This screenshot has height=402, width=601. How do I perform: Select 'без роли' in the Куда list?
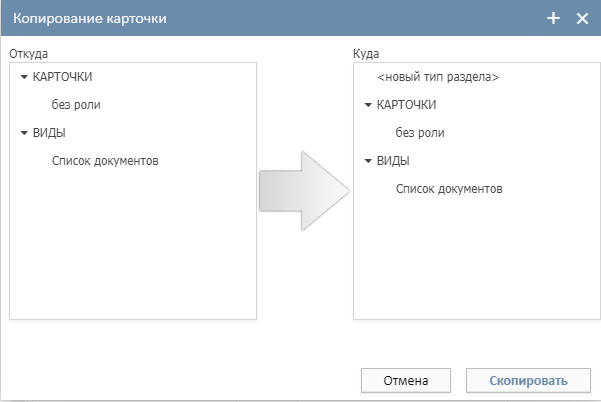tap(420, 132)
